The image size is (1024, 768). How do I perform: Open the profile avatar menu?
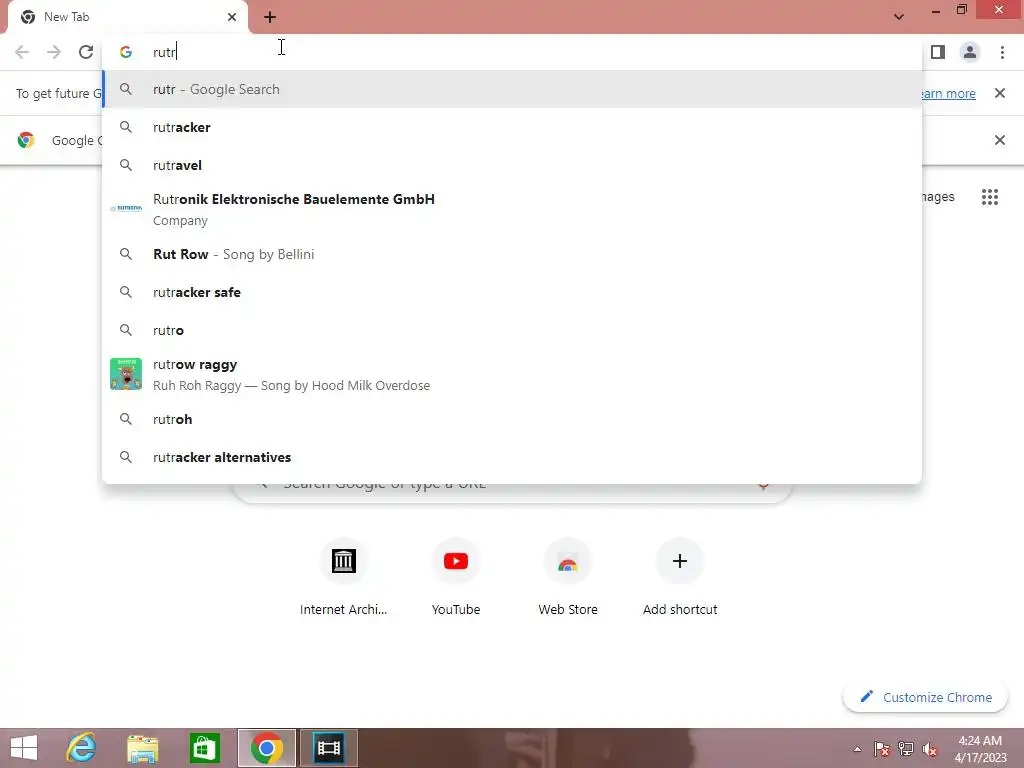click(970, 52)
